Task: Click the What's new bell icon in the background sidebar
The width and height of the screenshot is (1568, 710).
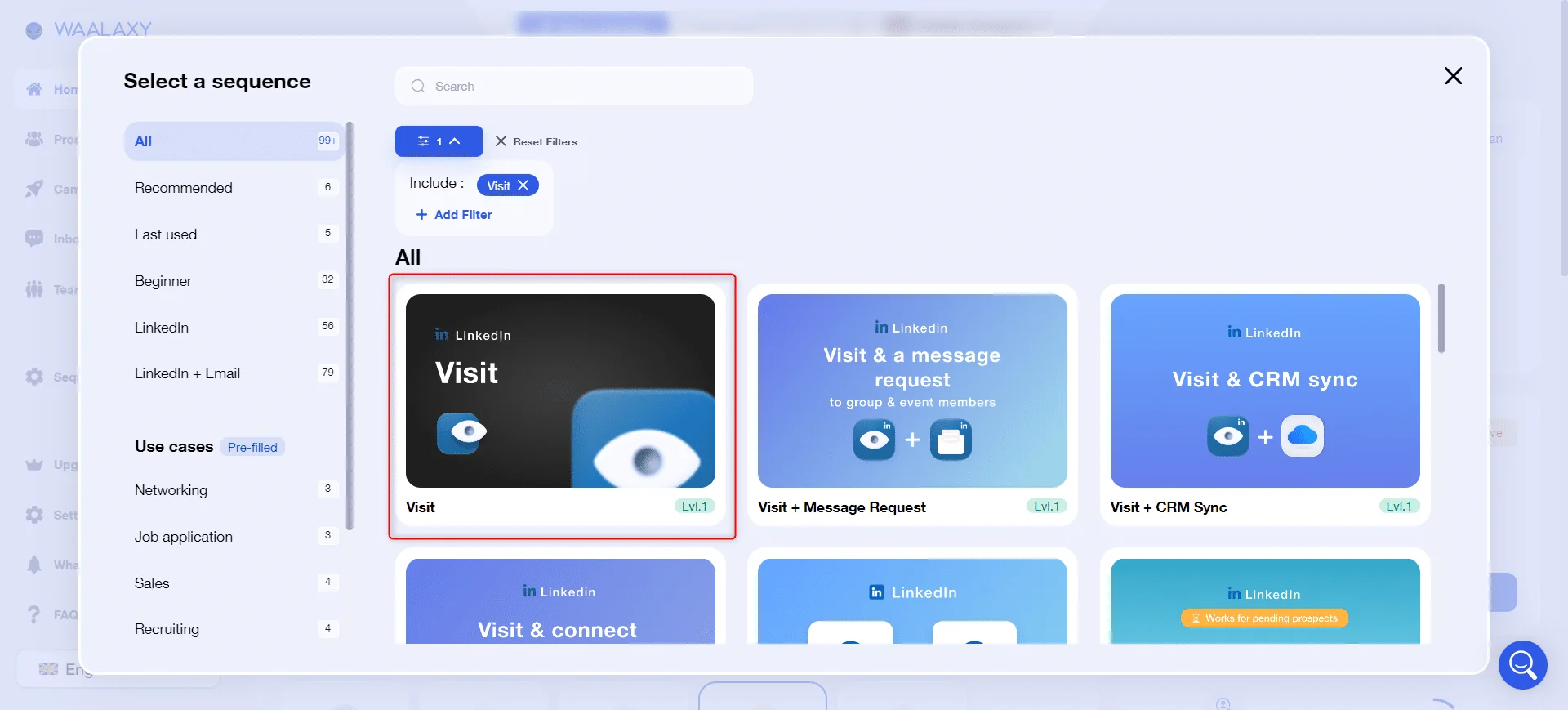Action: 34,565
